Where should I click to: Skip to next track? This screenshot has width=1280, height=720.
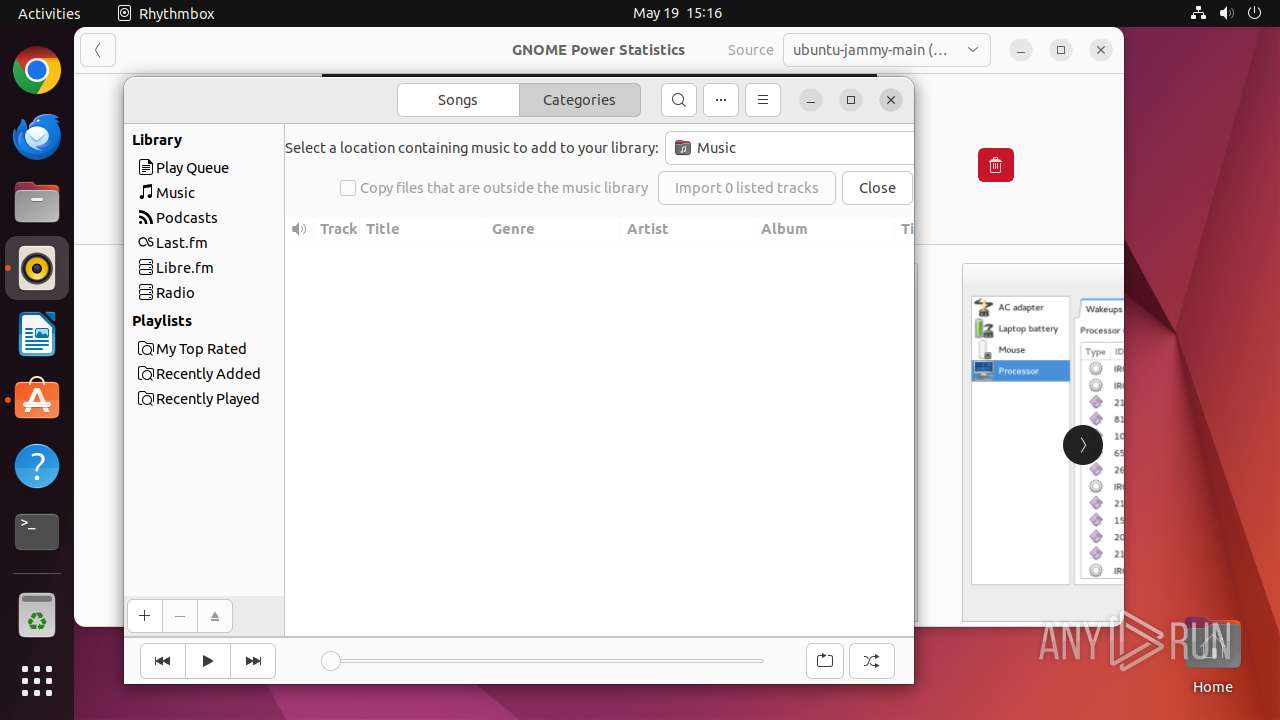click(253, 661)
